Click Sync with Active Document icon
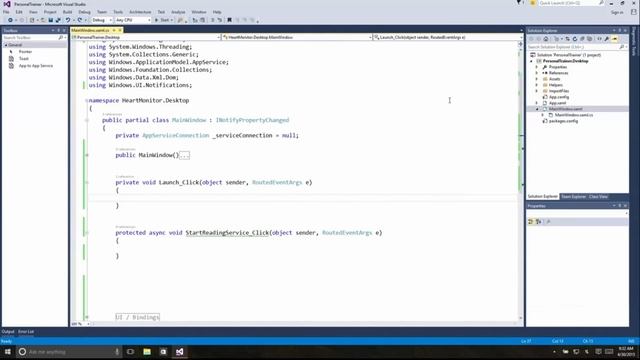Viewport: 640px width, 360px height. point(567,39)
